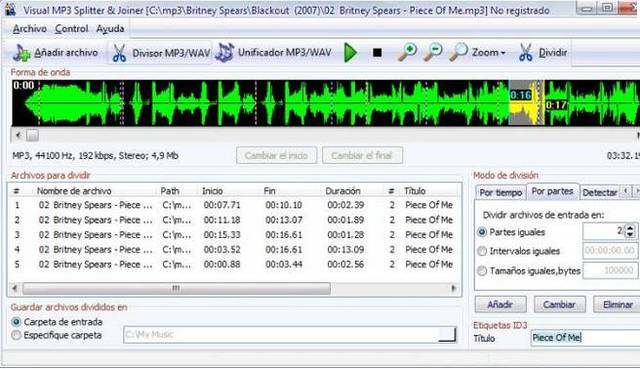Screen dimensions: 640x369
Task: Select the Intervalos iguales radio option
Action: click(x=482, y=251)
